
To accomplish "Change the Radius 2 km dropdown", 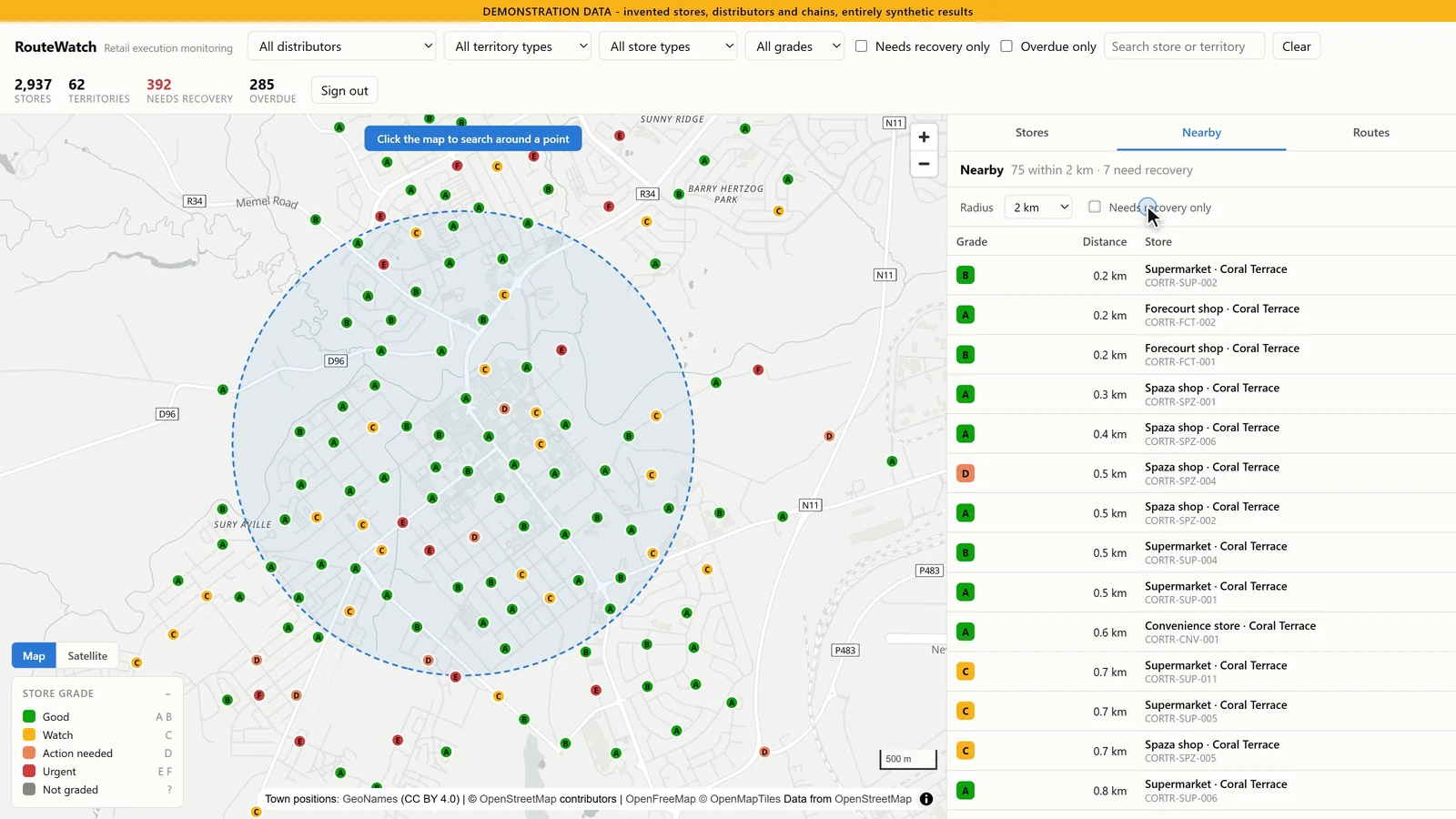I will tap(1038, 207).
